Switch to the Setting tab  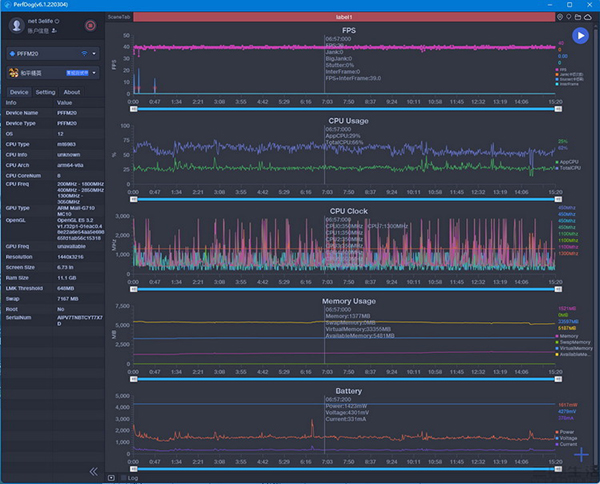coord(45,91)
